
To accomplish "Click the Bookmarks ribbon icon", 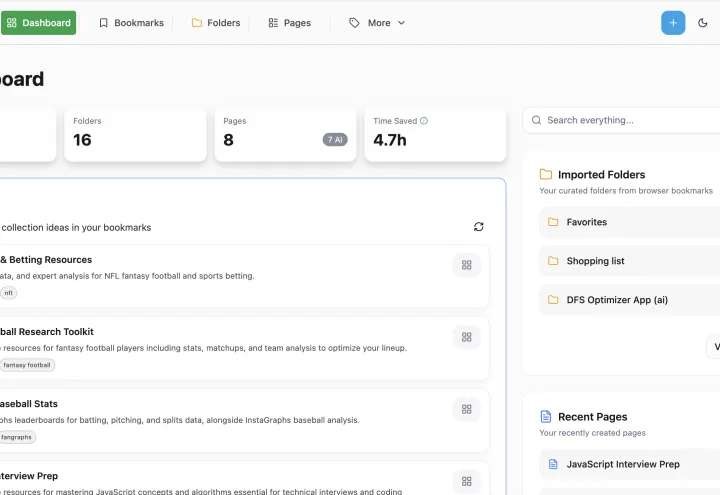I will (x=104, y=23).
